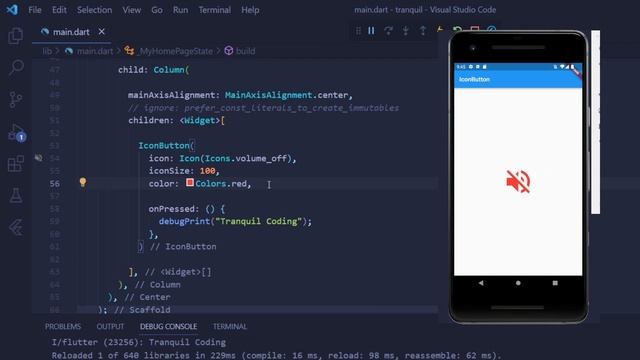
Task: Open the File menu
Action: pyautogui.click(x=35, y=10)
